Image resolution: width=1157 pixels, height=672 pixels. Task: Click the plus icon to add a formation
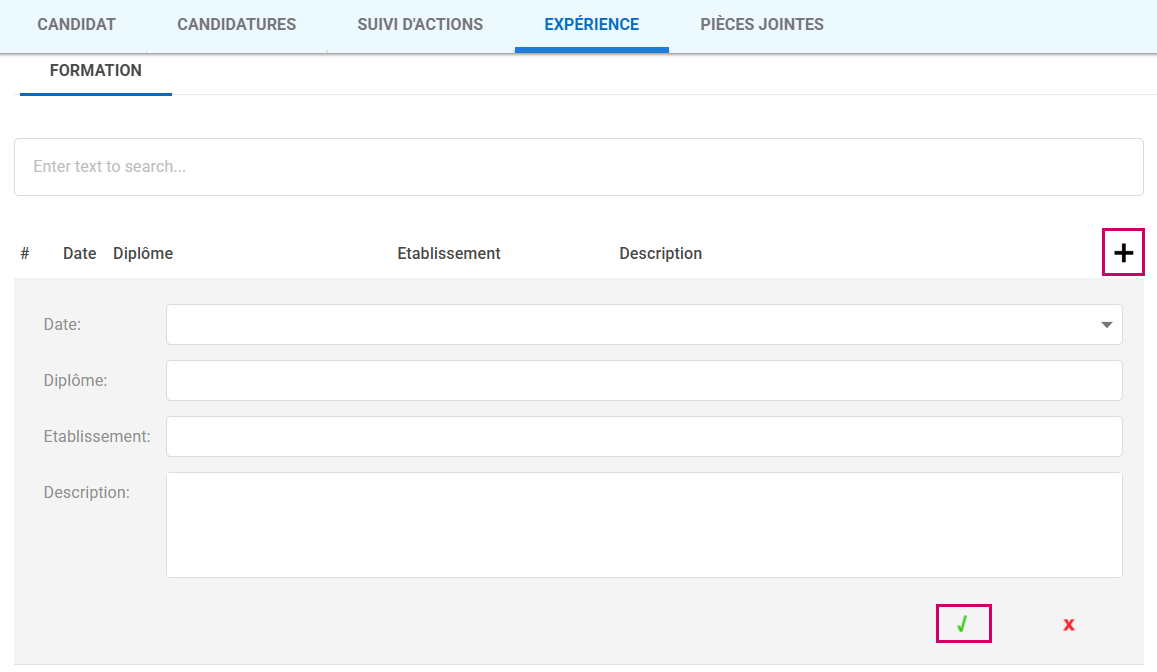(x=1123, y=253)
